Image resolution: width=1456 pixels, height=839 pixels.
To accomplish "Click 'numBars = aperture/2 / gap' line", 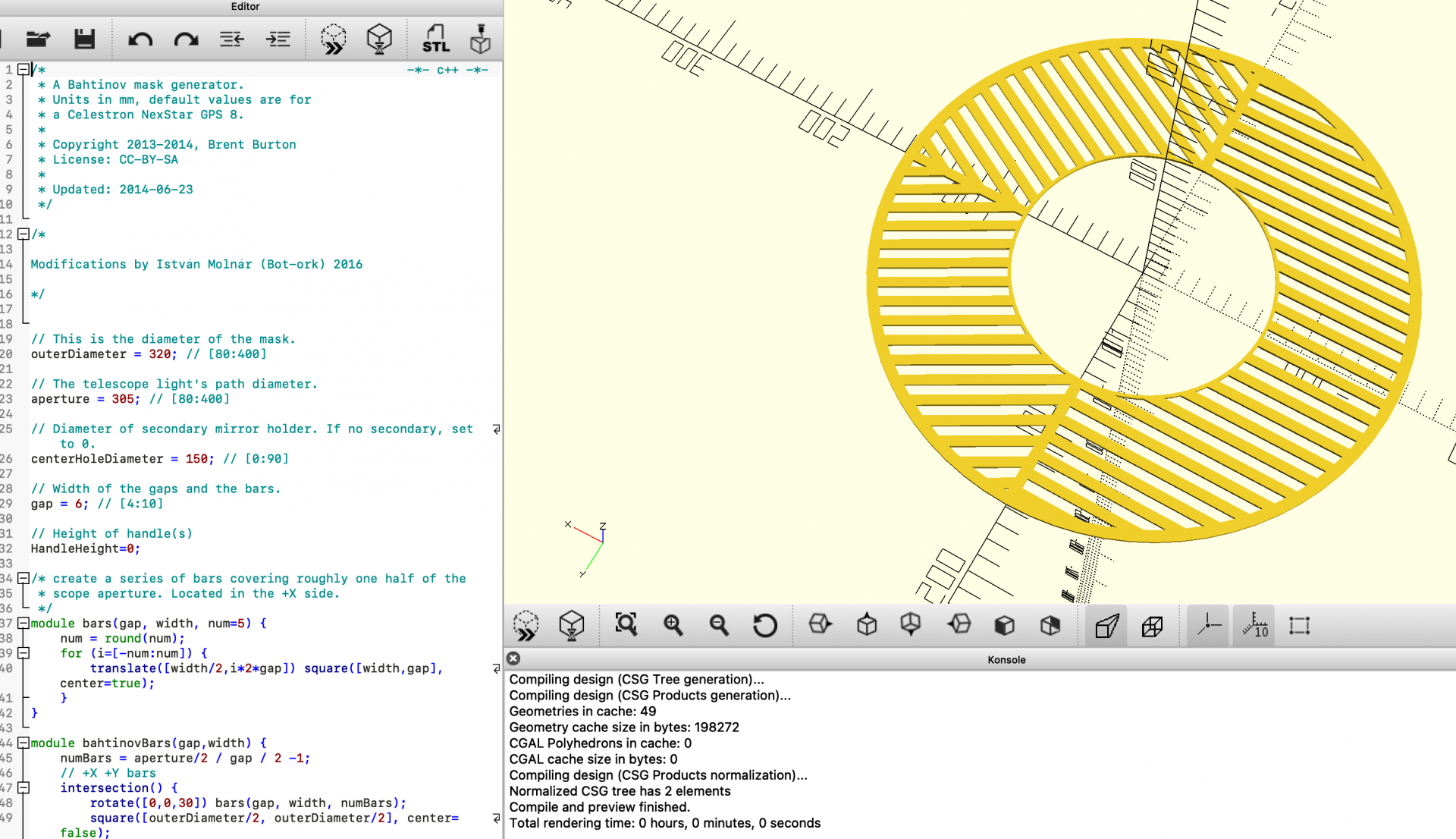I will tap(185, 758).
